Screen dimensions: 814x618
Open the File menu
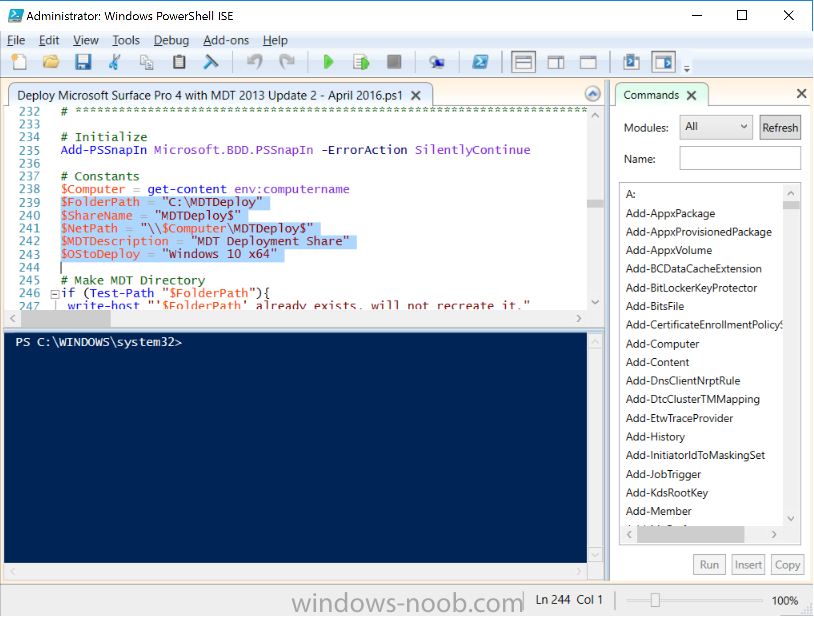click(x=16, y=40)
